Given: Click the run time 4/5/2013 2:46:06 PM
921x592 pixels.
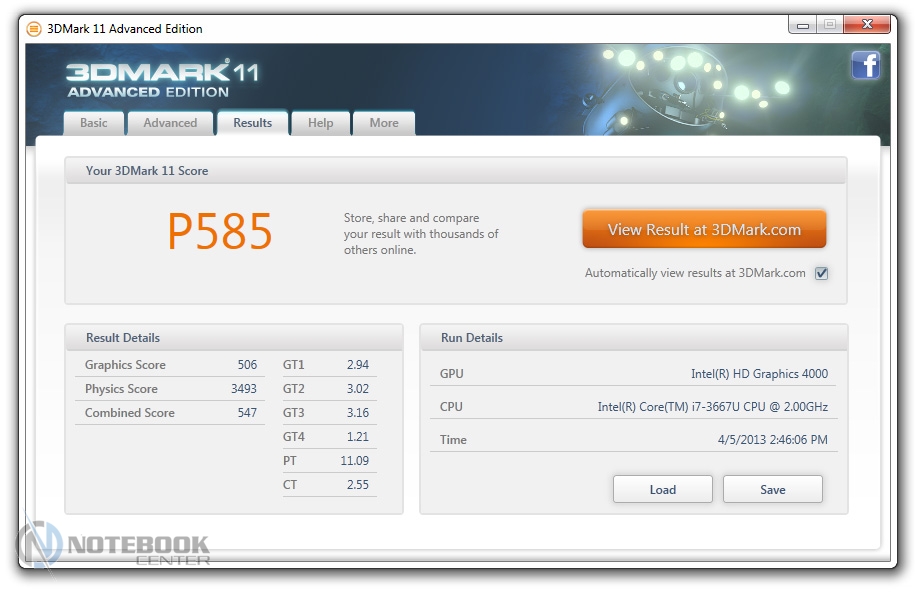Looking at the screenshot, I should coord(772,439).
